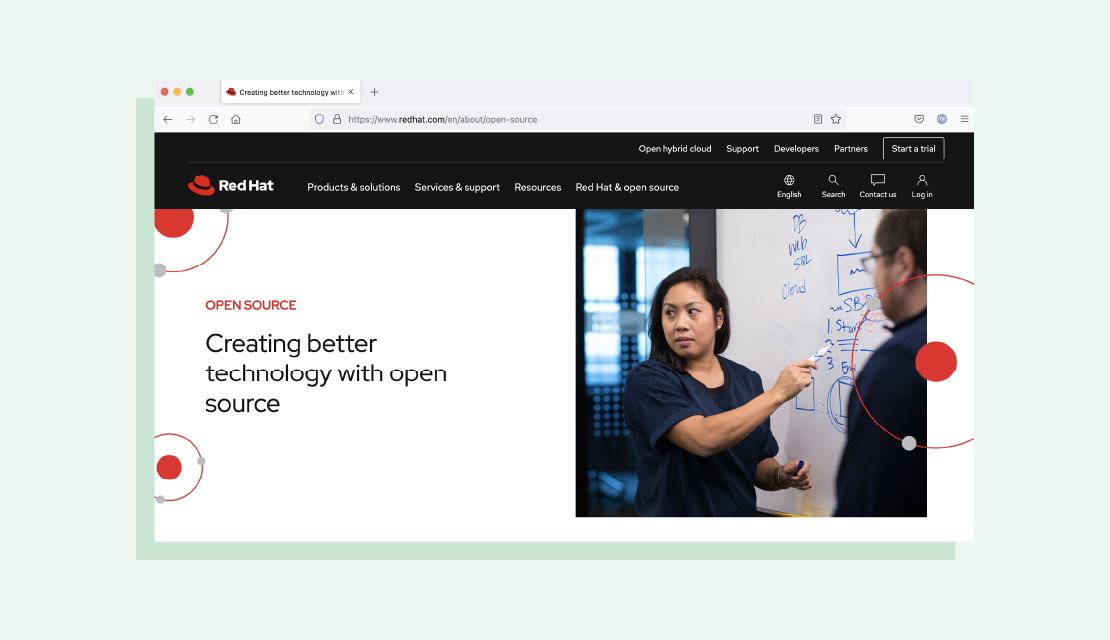Open the Log in user icon

coord(922,186)
